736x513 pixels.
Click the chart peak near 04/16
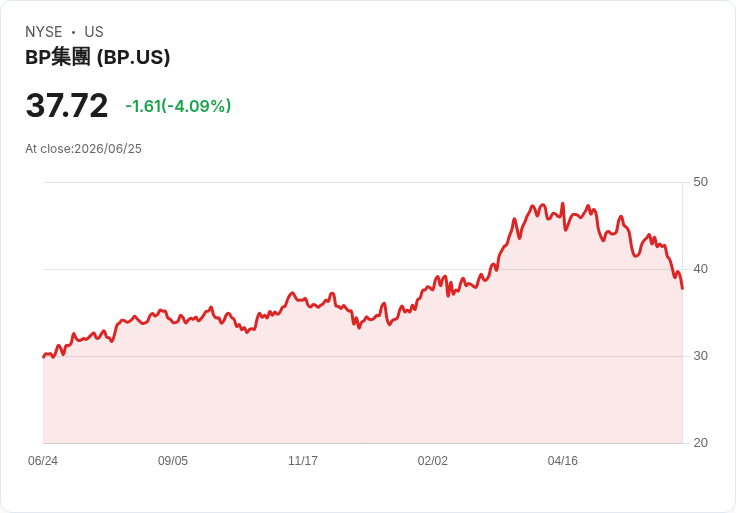tap(563, 204)
